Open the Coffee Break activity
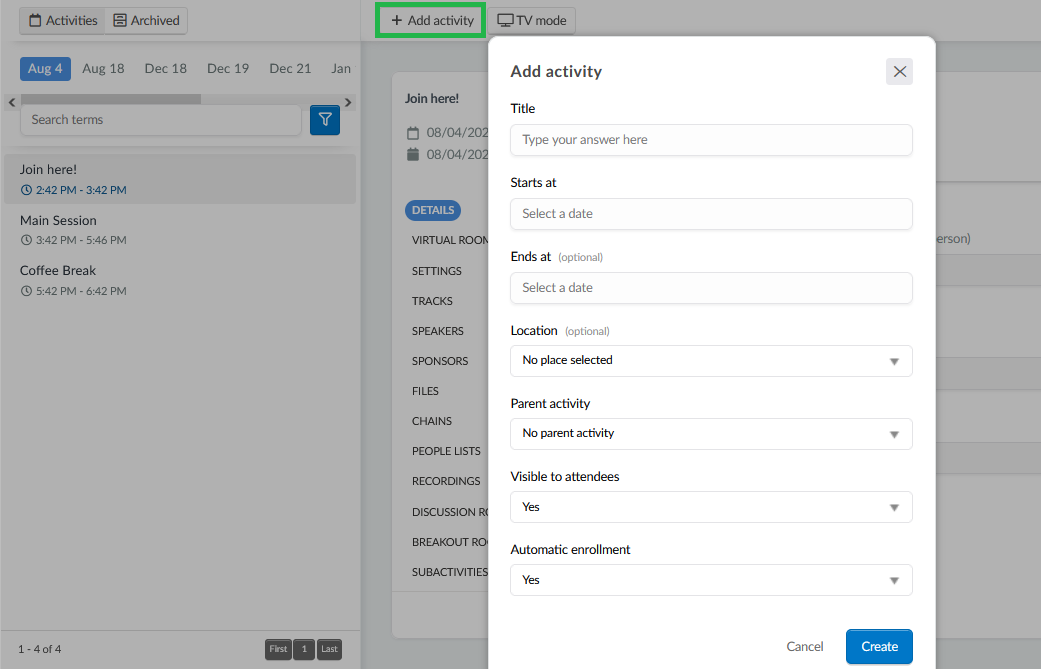 tap(180, 280)
